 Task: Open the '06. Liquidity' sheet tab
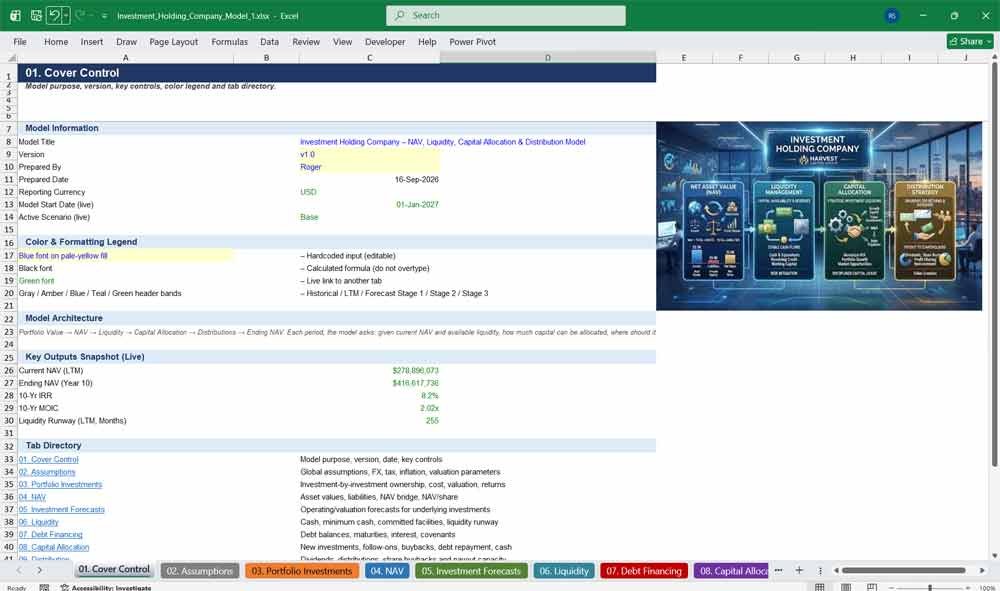pos(564,571)
